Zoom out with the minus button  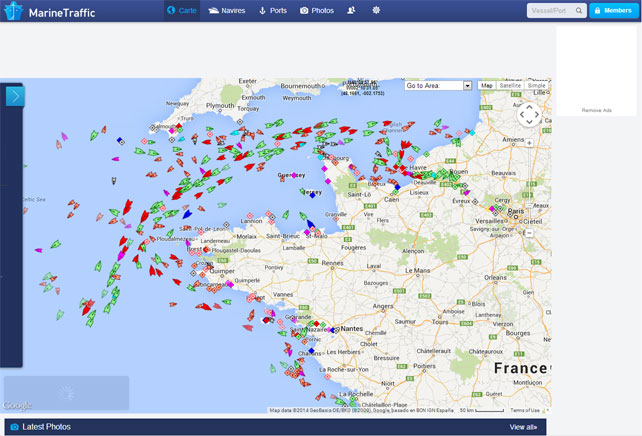pyautogui.click(x=529, y=233)
